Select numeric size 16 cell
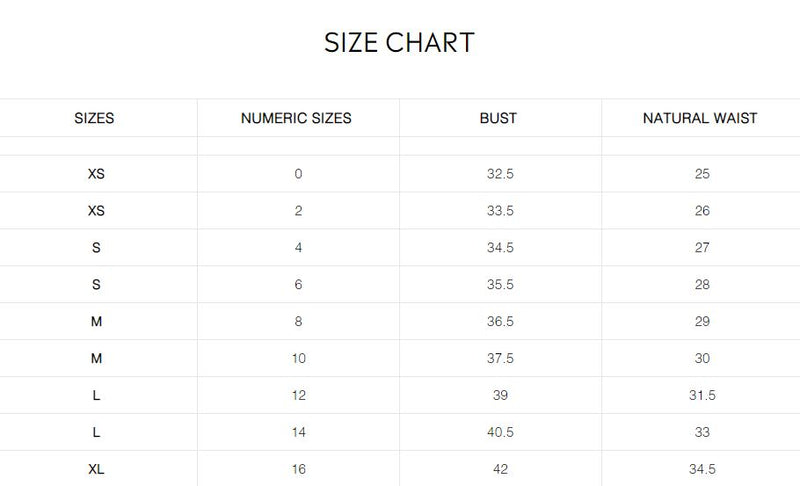This screenshot has width=800, height=486. click(x=299, y=469)
